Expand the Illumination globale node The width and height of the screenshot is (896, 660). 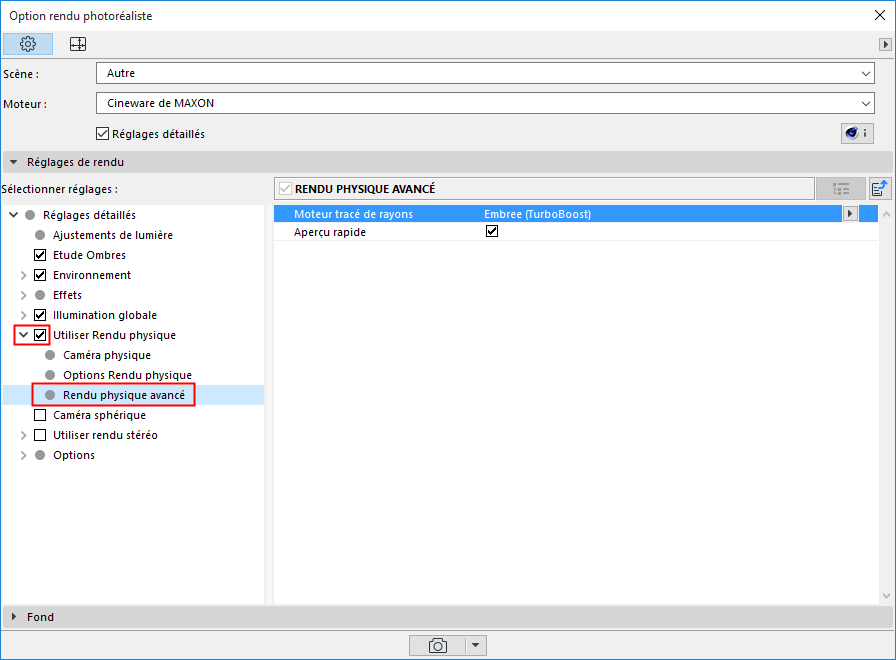pyautogui.click(x=23, y=315)
